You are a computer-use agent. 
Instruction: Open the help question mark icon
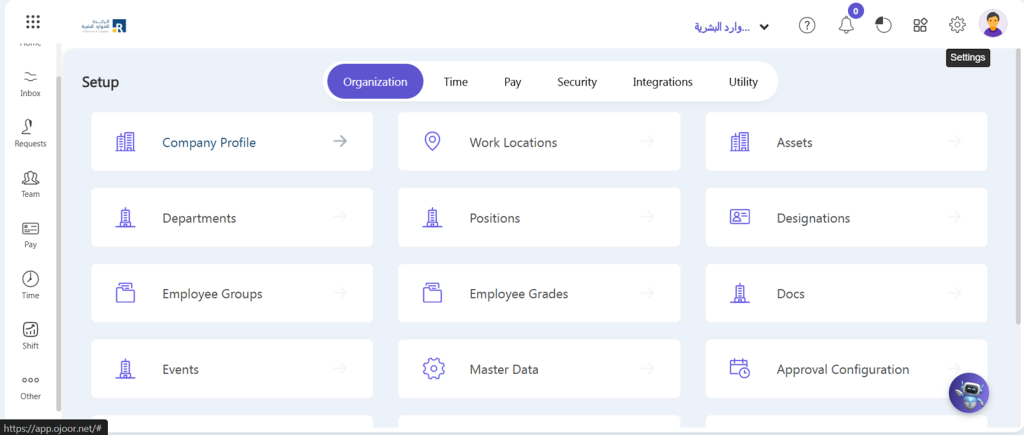coord(807,26)
